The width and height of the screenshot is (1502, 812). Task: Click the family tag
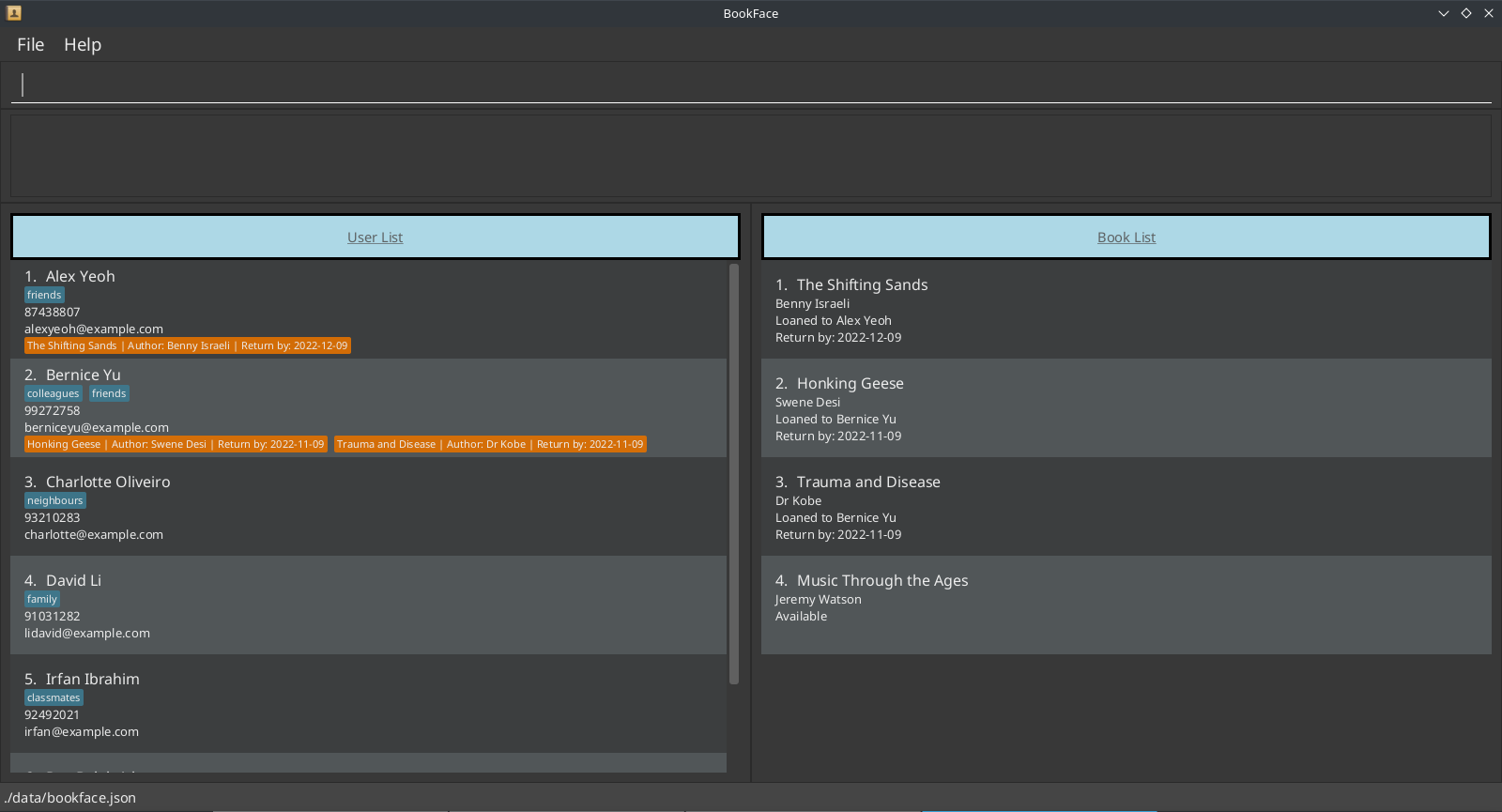coord(42,599)
